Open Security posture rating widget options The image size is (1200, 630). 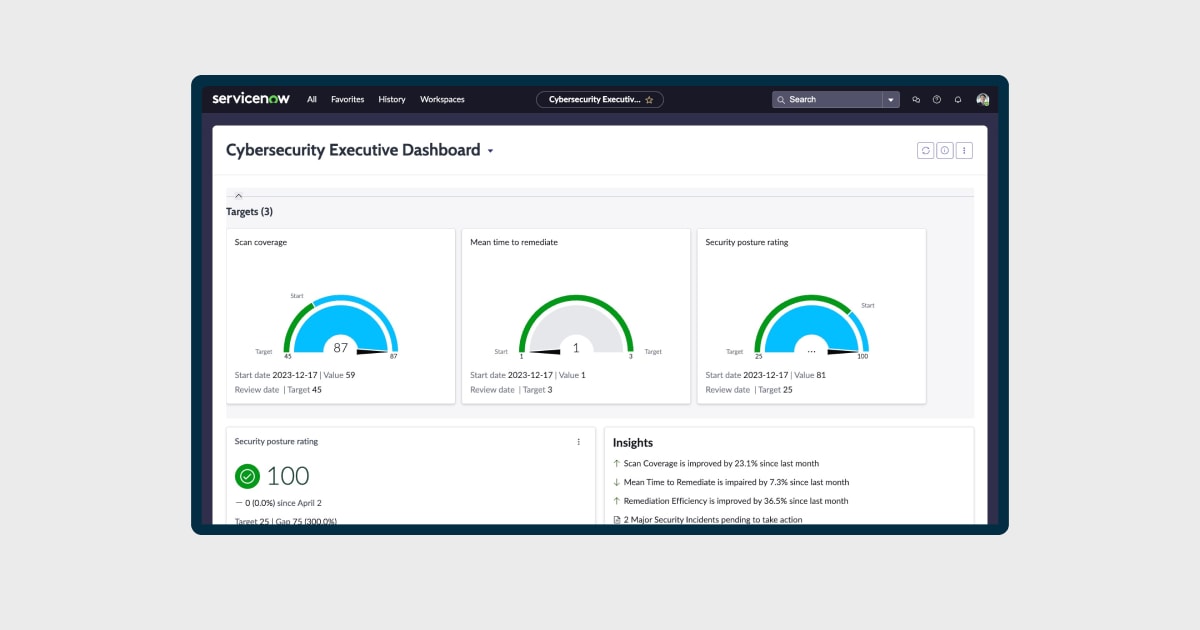(578, 441)
